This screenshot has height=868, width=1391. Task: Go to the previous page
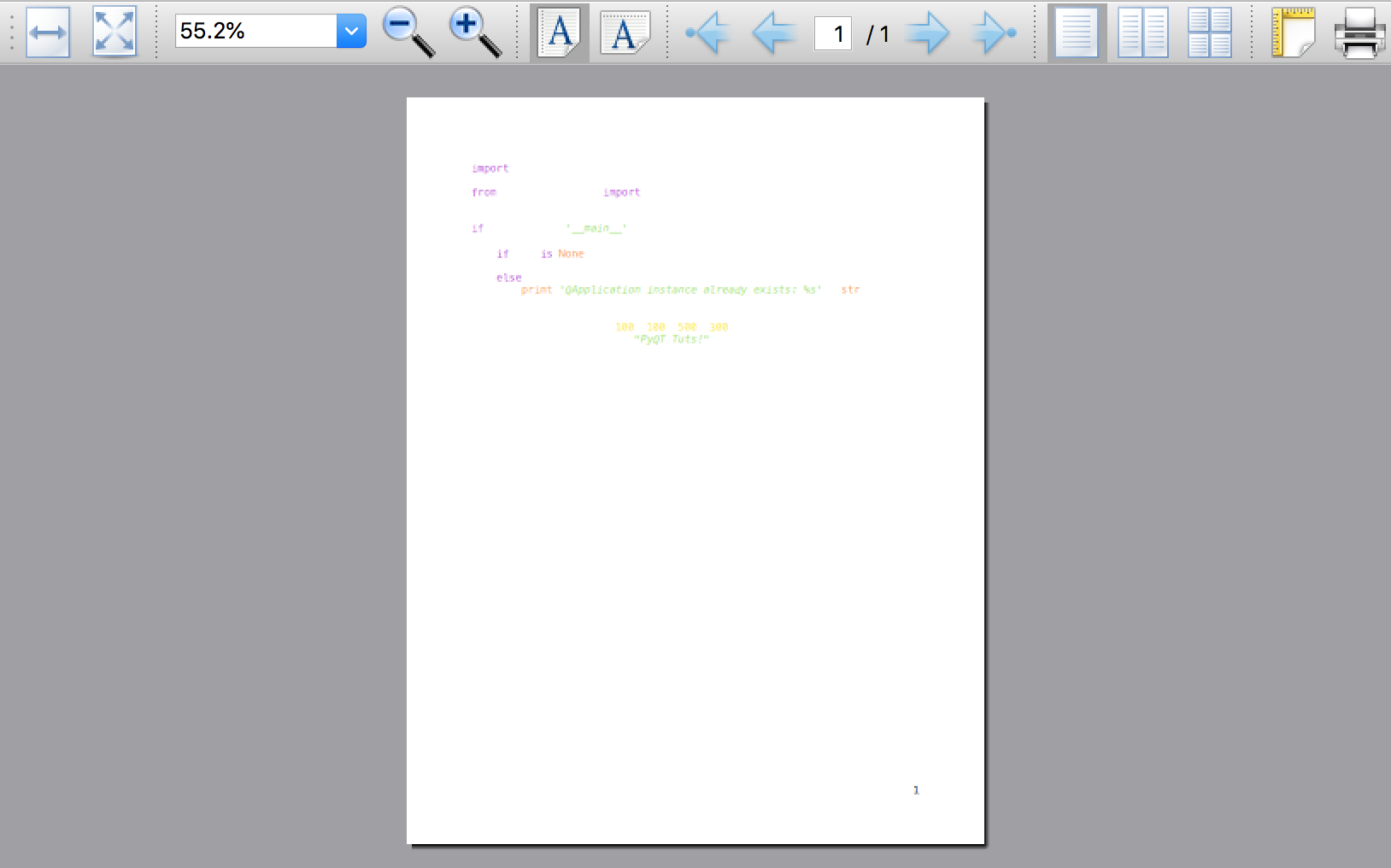(x=773, y=33)
